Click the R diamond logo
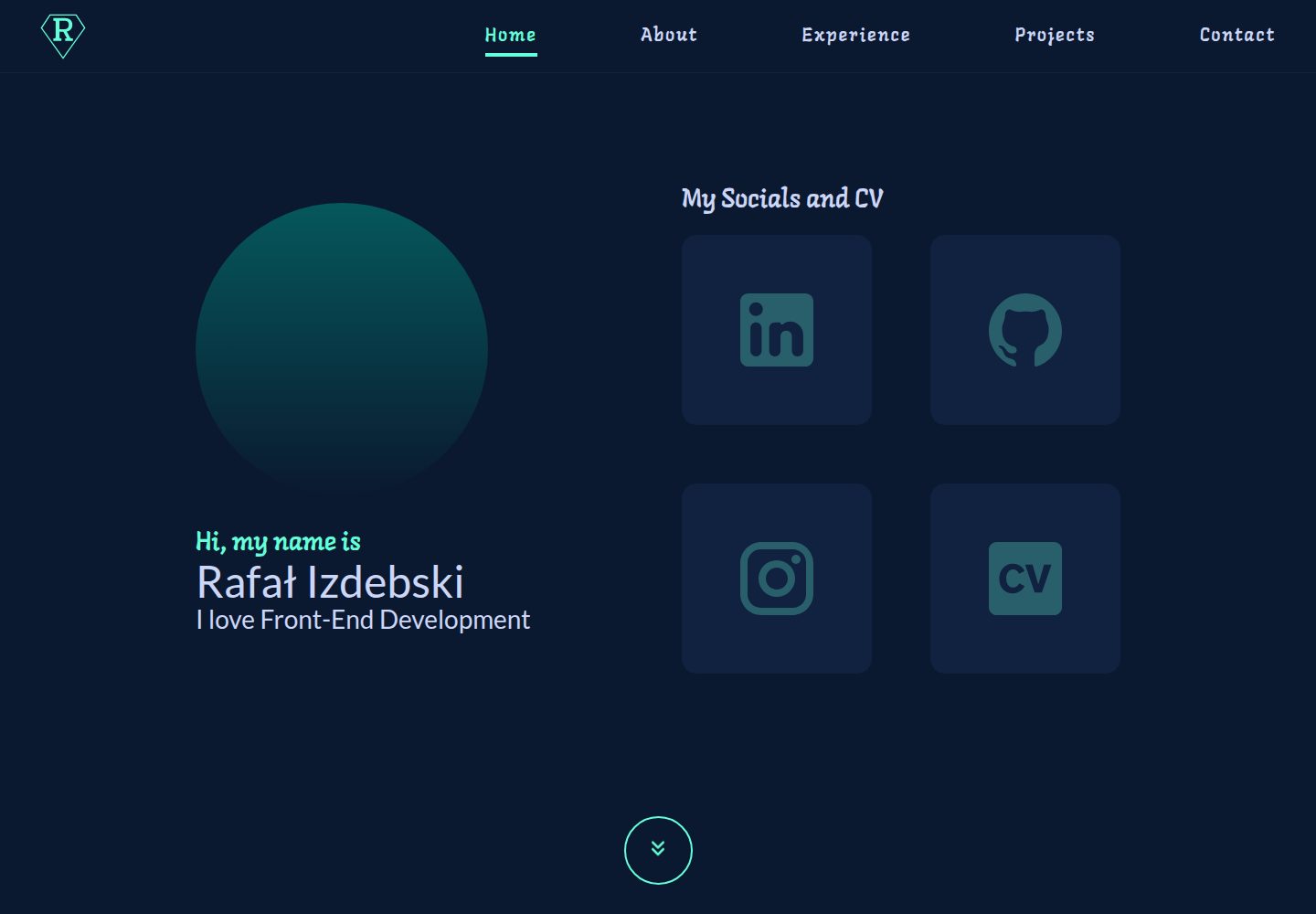The image size is (1316, 914). click(63, 36)
